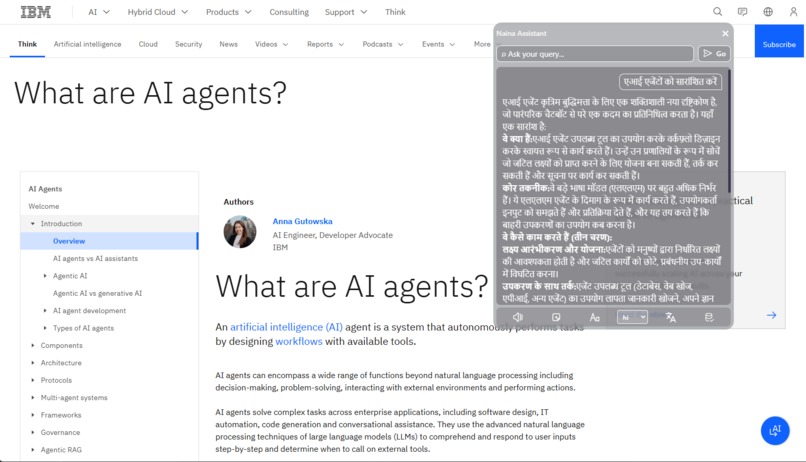Expand the Multi-agent systems section
The width and height of the screenshot is (806, 462).
pyautogui.click(x=32, y=397)
